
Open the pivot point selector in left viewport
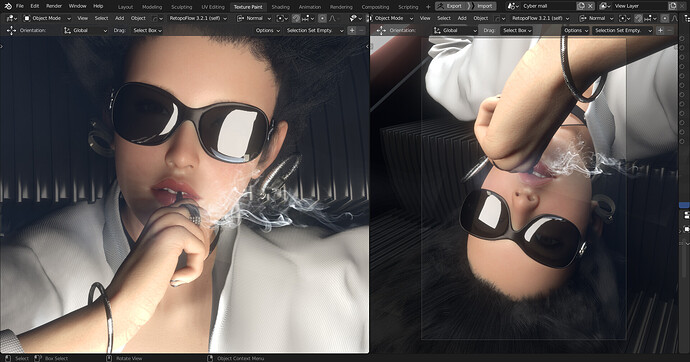click(282, 18)
